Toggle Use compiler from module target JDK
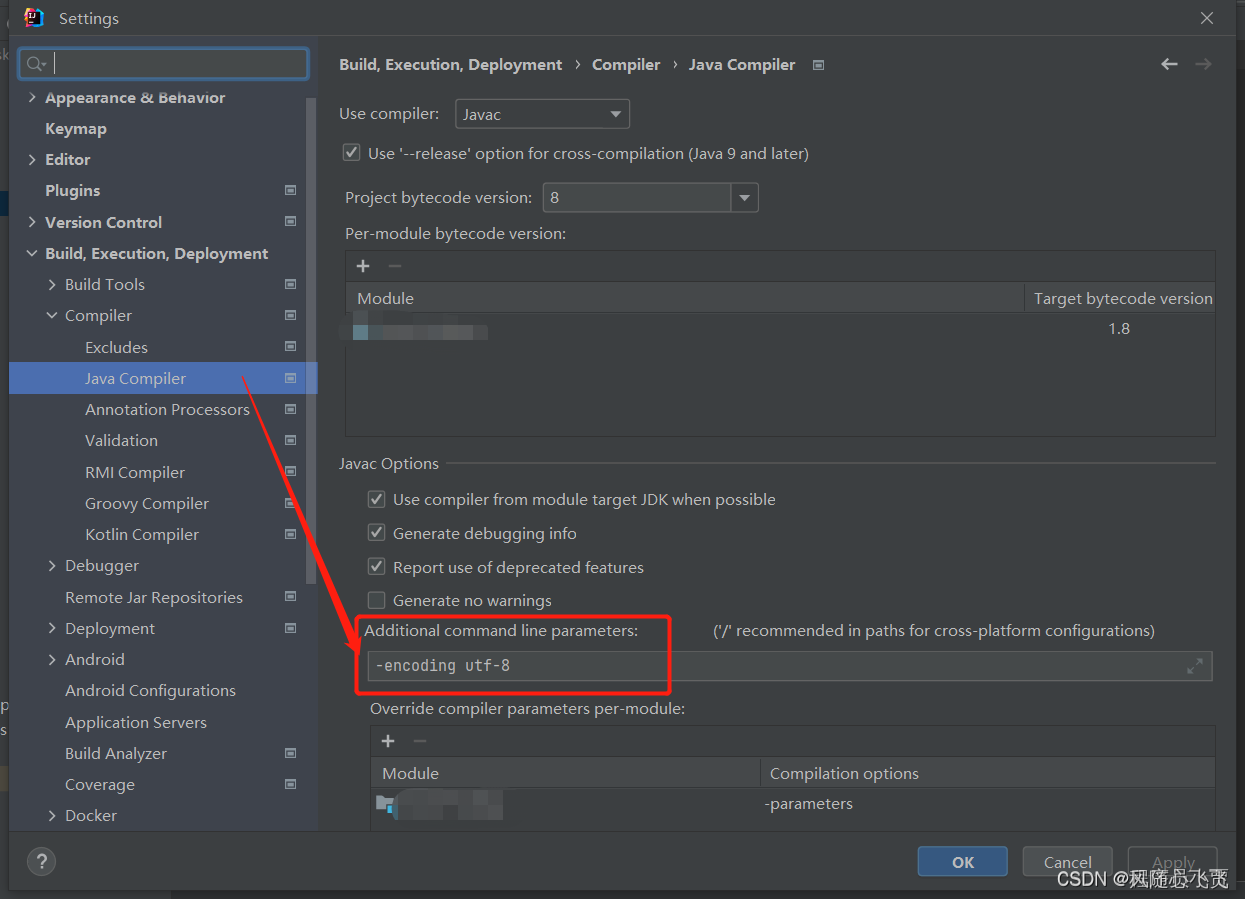This screenshot has height=899, width=1245. point(376,499)
